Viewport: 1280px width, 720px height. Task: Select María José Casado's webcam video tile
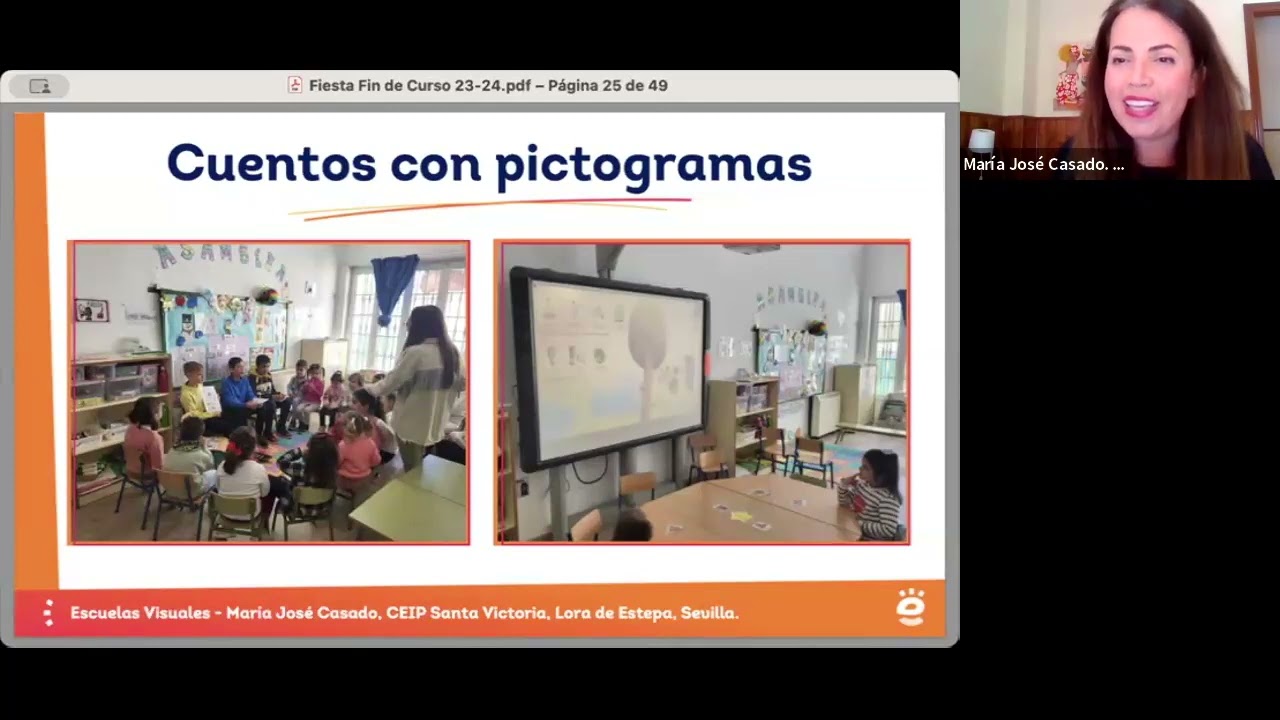[1120, 90]
